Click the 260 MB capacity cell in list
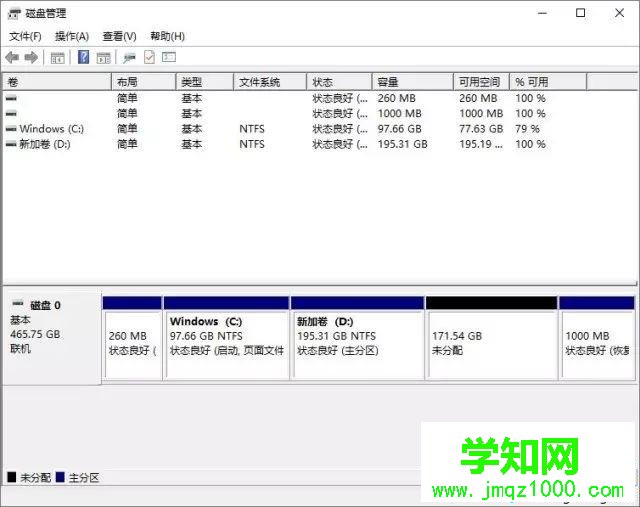The width and height of the screenshot is (640, 507). pos(396,98)
